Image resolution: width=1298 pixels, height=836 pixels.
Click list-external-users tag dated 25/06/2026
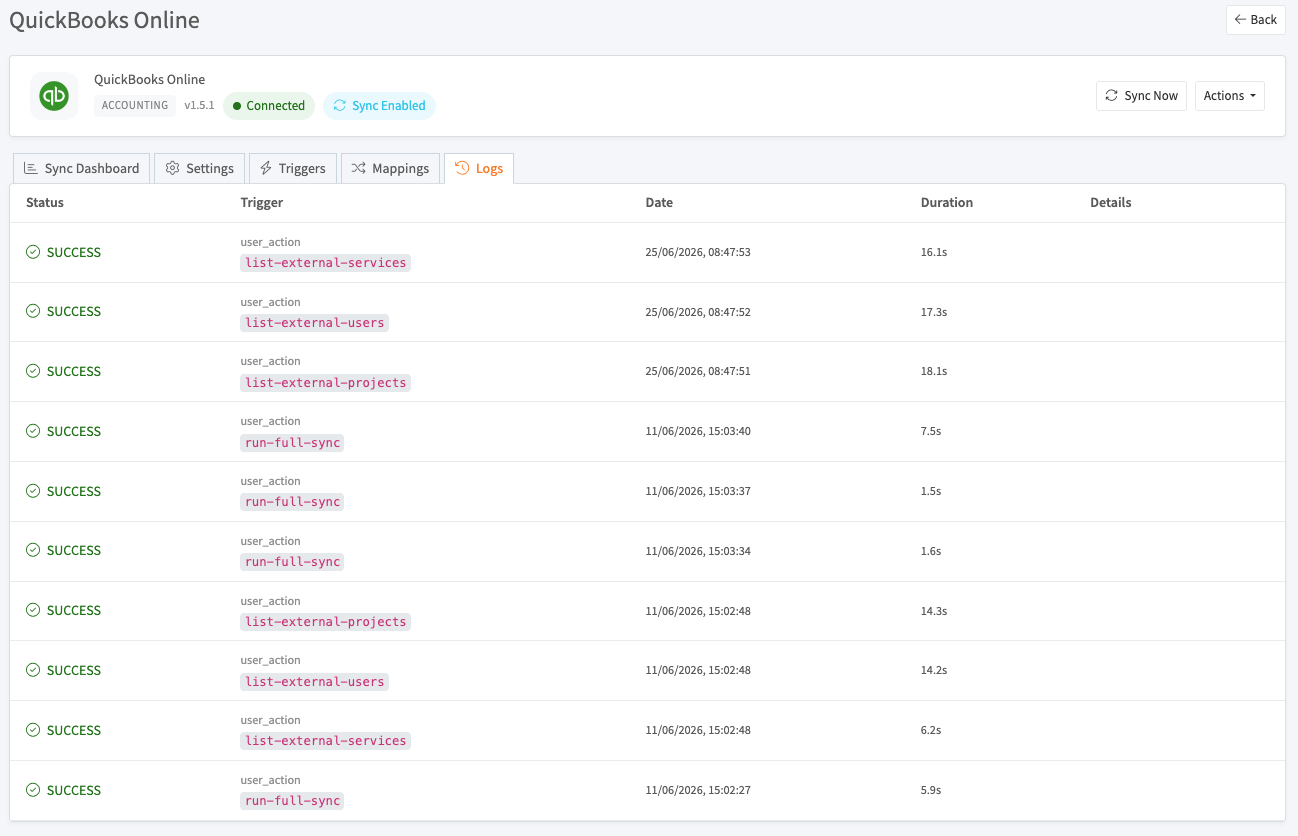tap(315, 323)
